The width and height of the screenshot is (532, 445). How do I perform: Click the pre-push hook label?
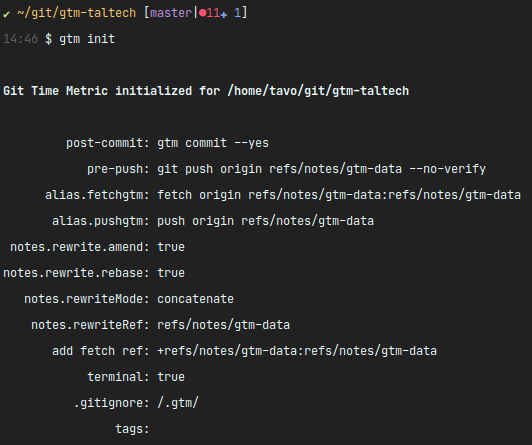[118, 169]
